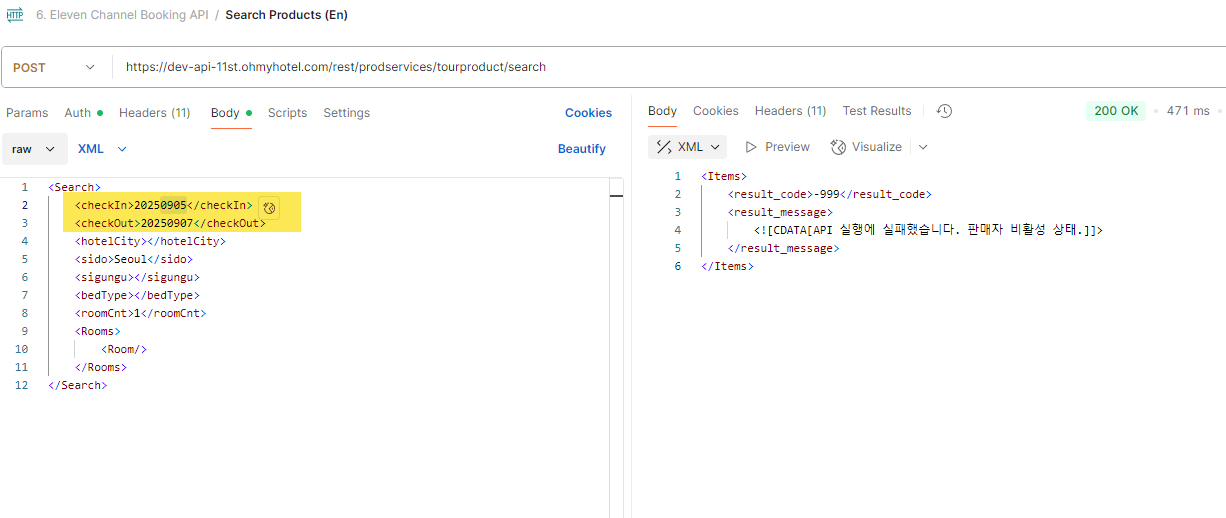
Task: Switch to the Test Results tab
Action: pyautogui.click(x=876, y=111)
